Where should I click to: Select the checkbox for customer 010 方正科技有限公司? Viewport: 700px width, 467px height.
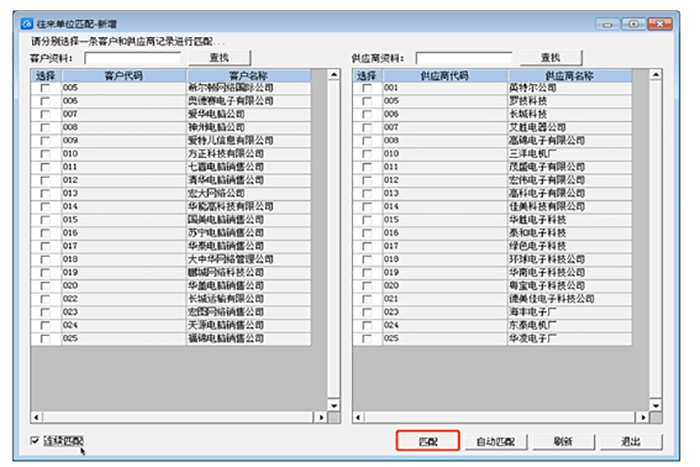point(45,154)
